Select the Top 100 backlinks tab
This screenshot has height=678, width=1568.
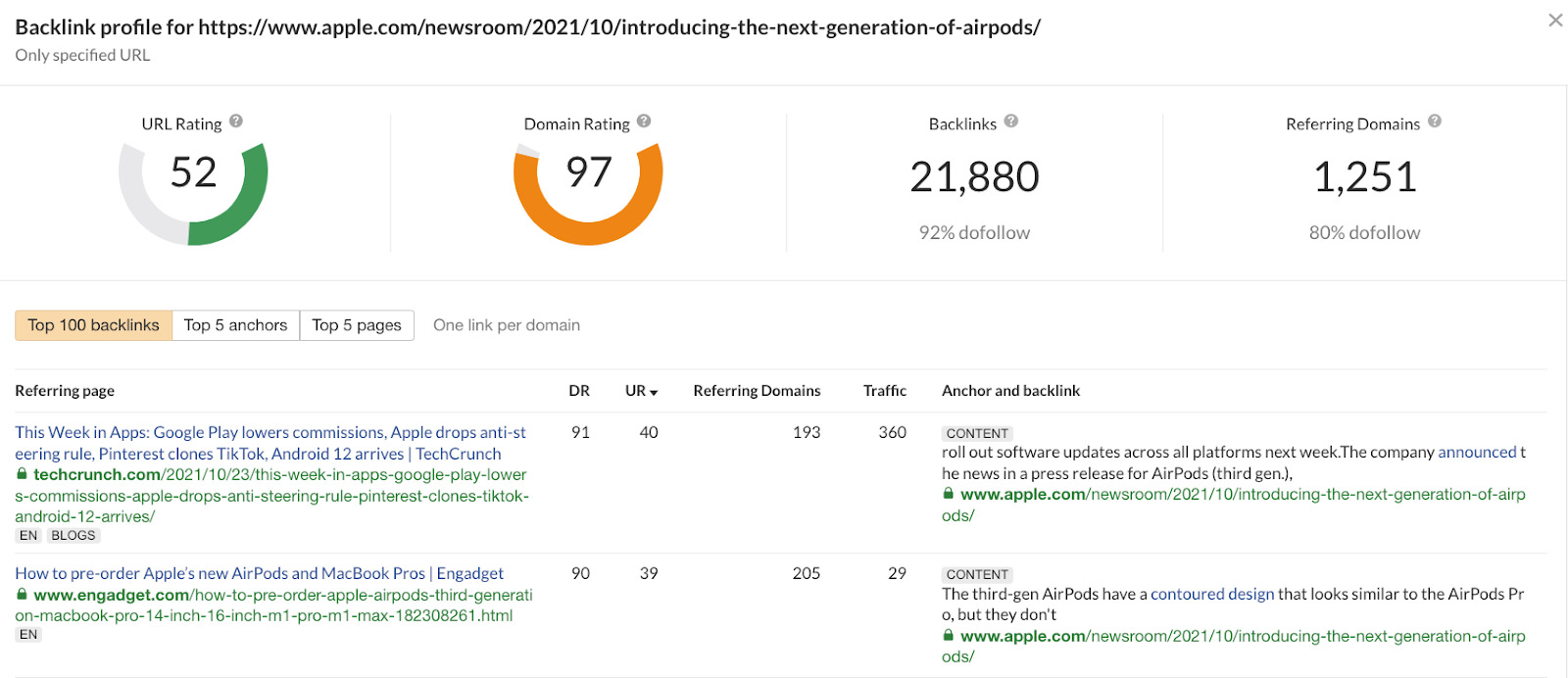[93, 325]
